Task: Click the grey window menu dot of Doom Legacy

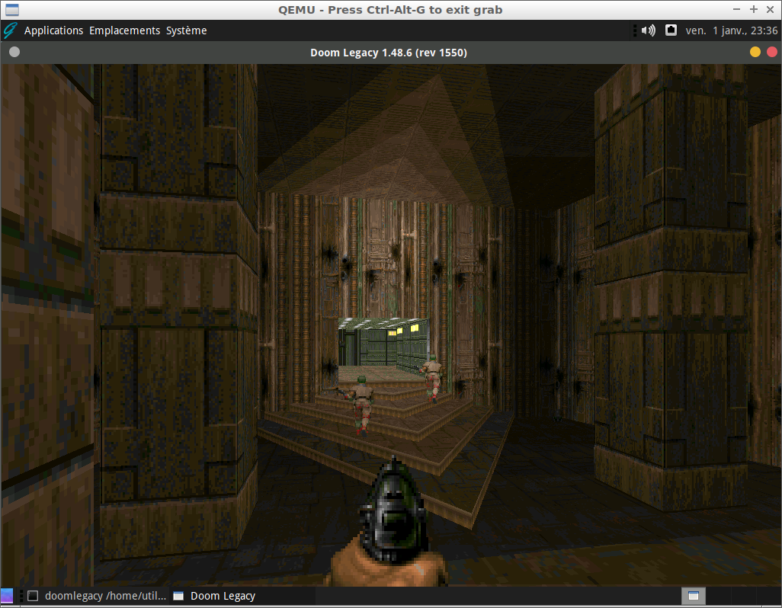Action: [14, 52]
